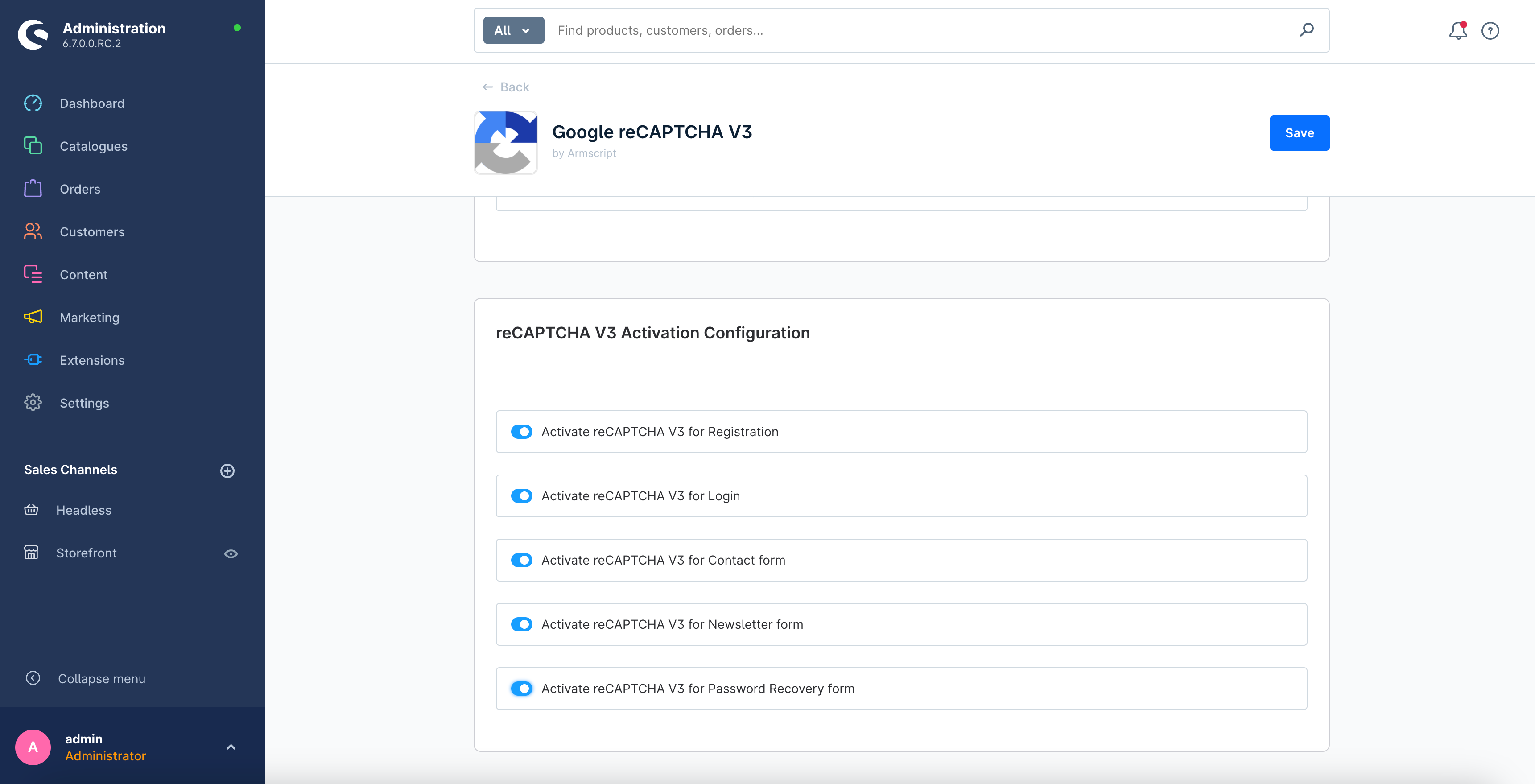1535x784 pixels.
Task: Click the Content layout icon
Action: tap(33, 275)
